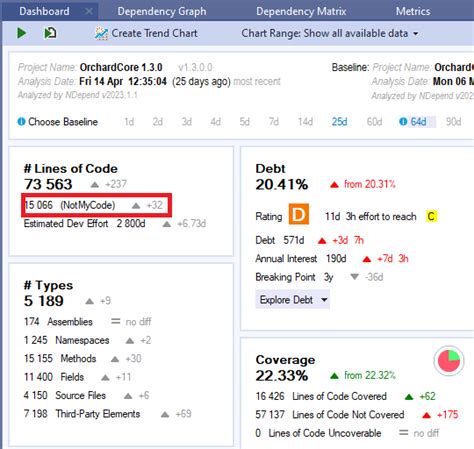Click the from 20.31% debt change
474x449 pixels.
(x=370, y=184)
